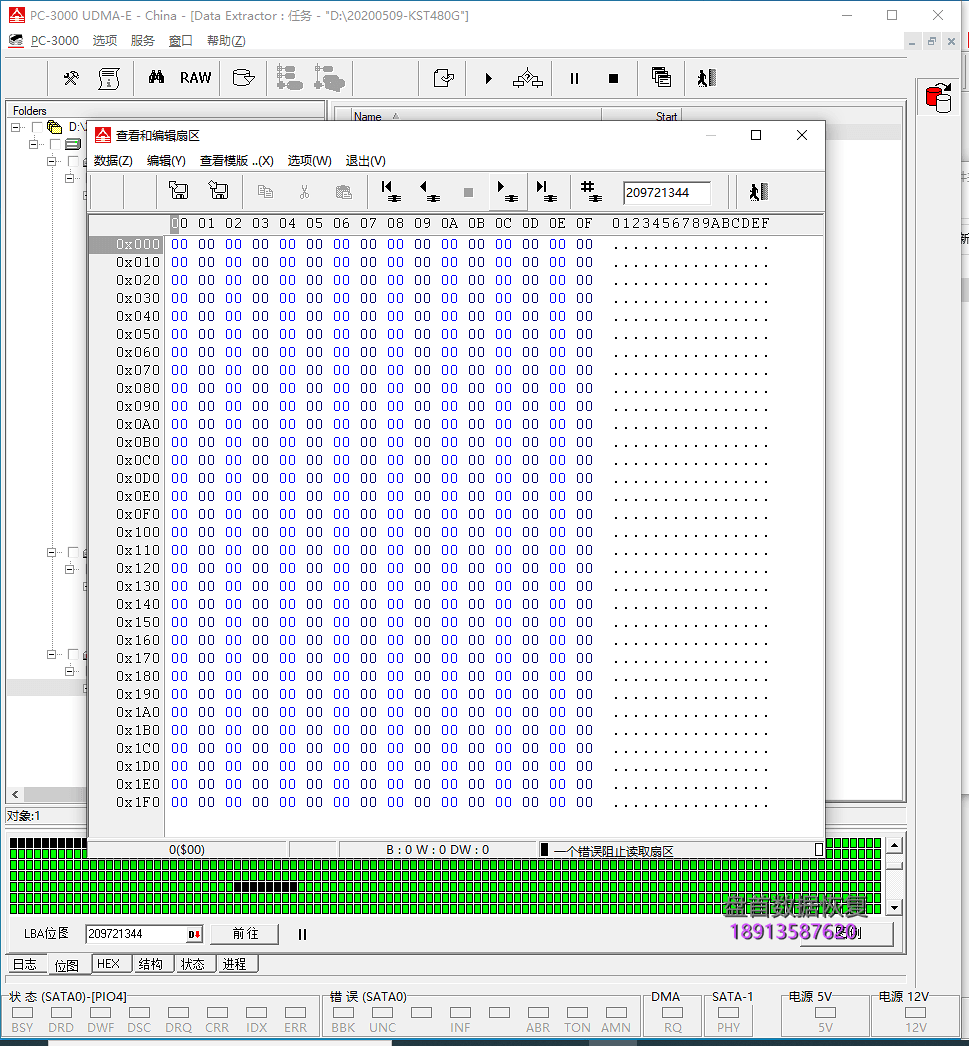Open the 选项 menu in main menu bar
Image resolution: width=969 pixels, height=1046 pixels.
pyautogui.click(x=105, y=41)
